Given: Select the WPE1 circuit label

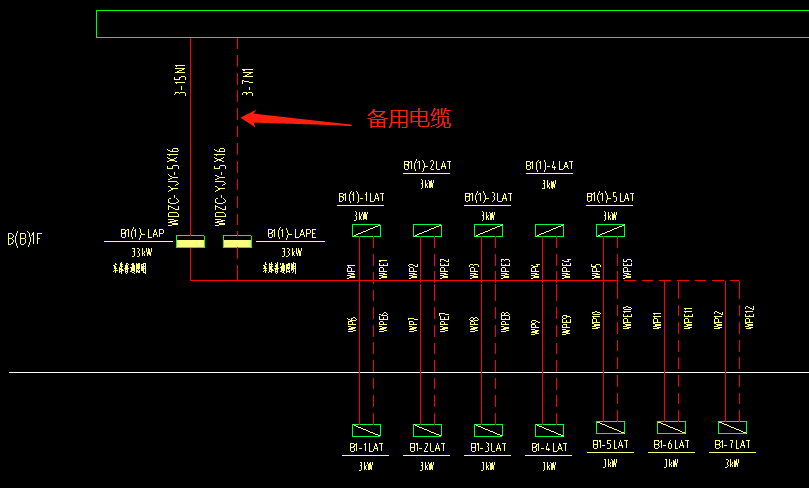Looking at the screenshot, I should coord(383,269).
